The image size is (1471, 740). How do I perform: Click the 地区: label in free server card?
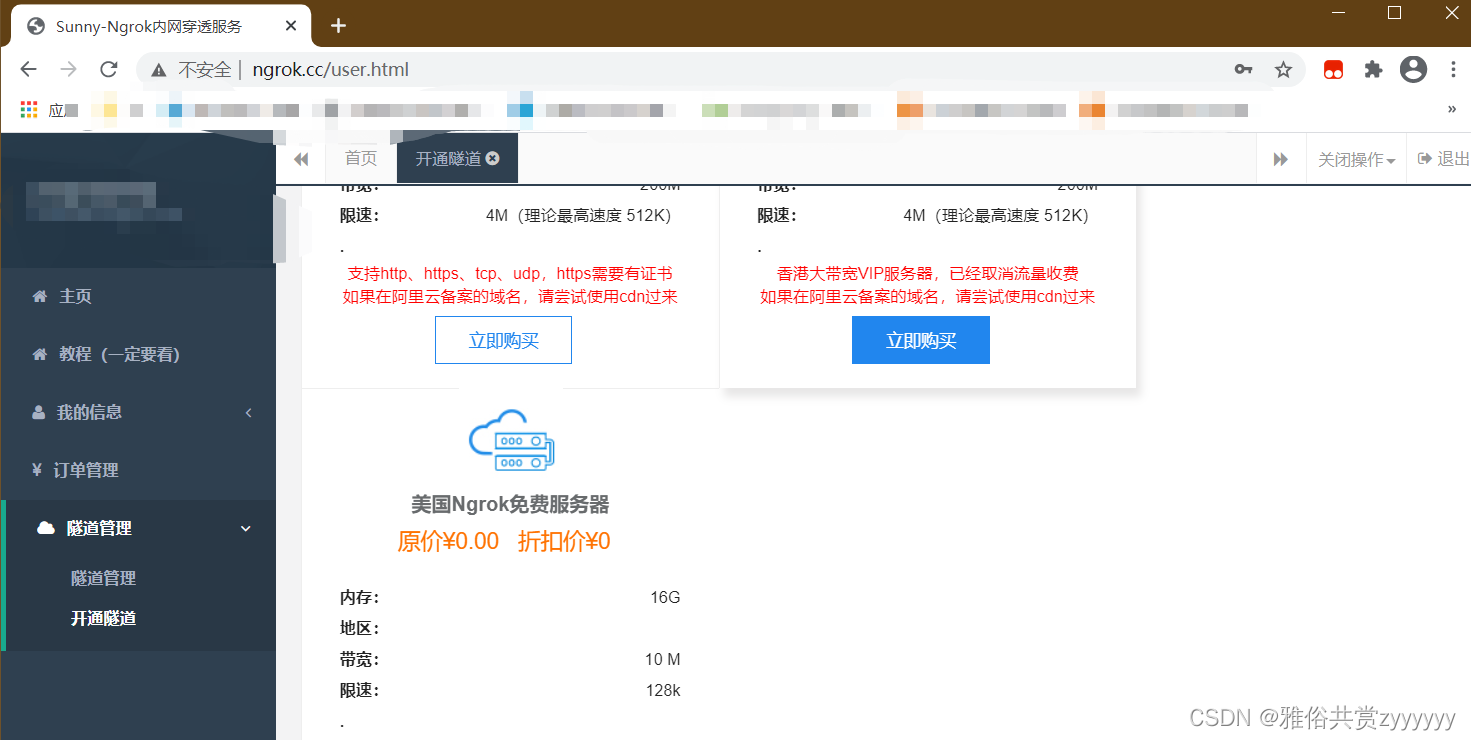click(360, 629)
